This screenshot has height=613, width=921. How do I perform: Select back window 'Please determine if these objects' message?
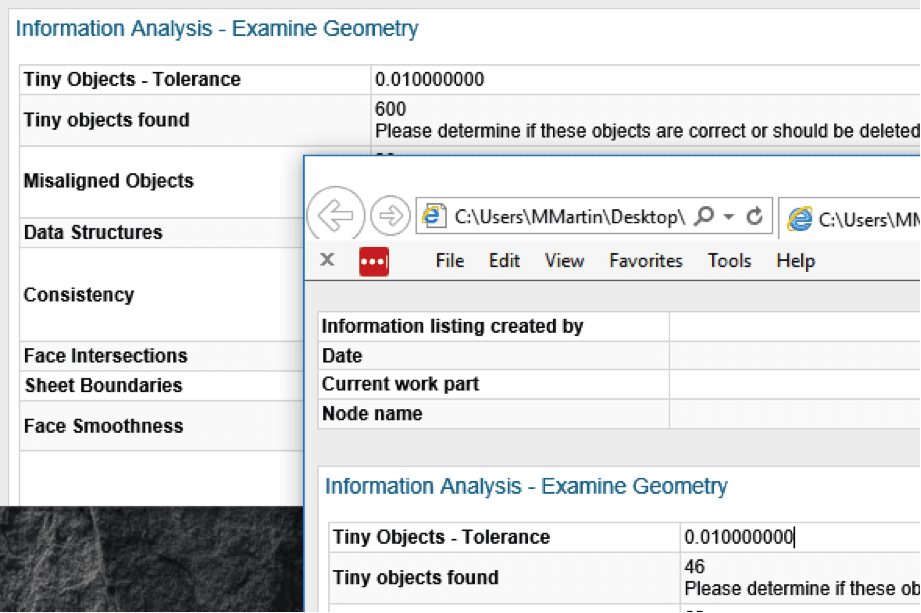[647, 131]
